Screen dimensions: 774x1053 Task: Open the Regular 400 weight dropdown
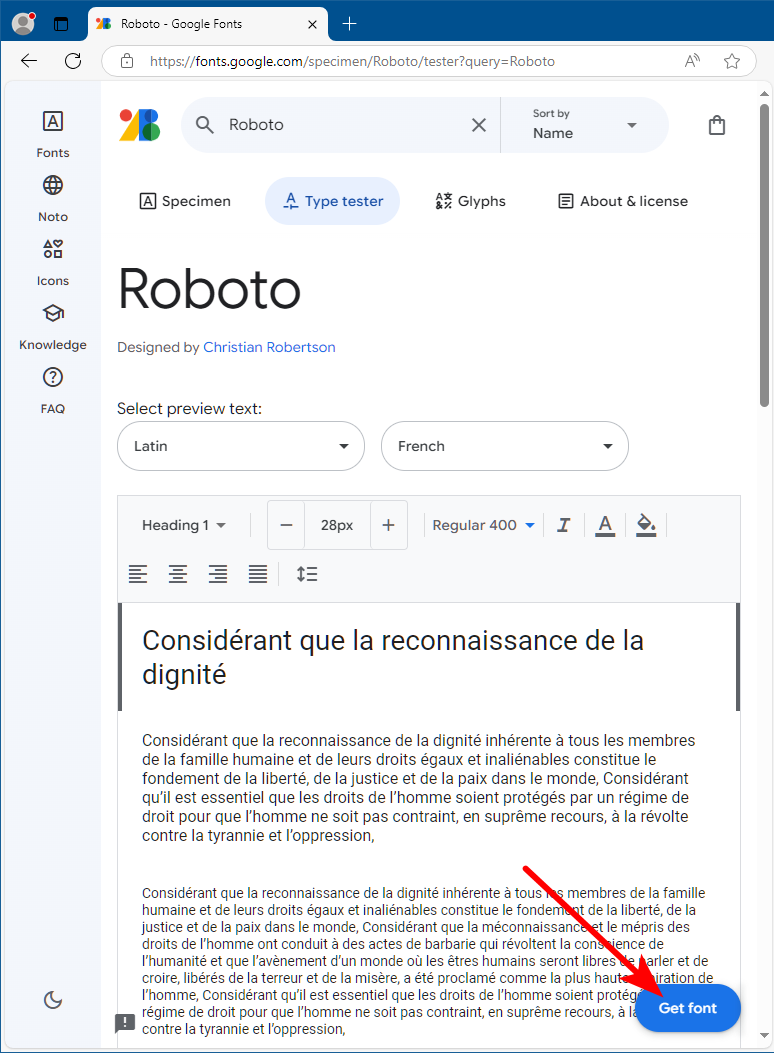click(x=484, y=525)
